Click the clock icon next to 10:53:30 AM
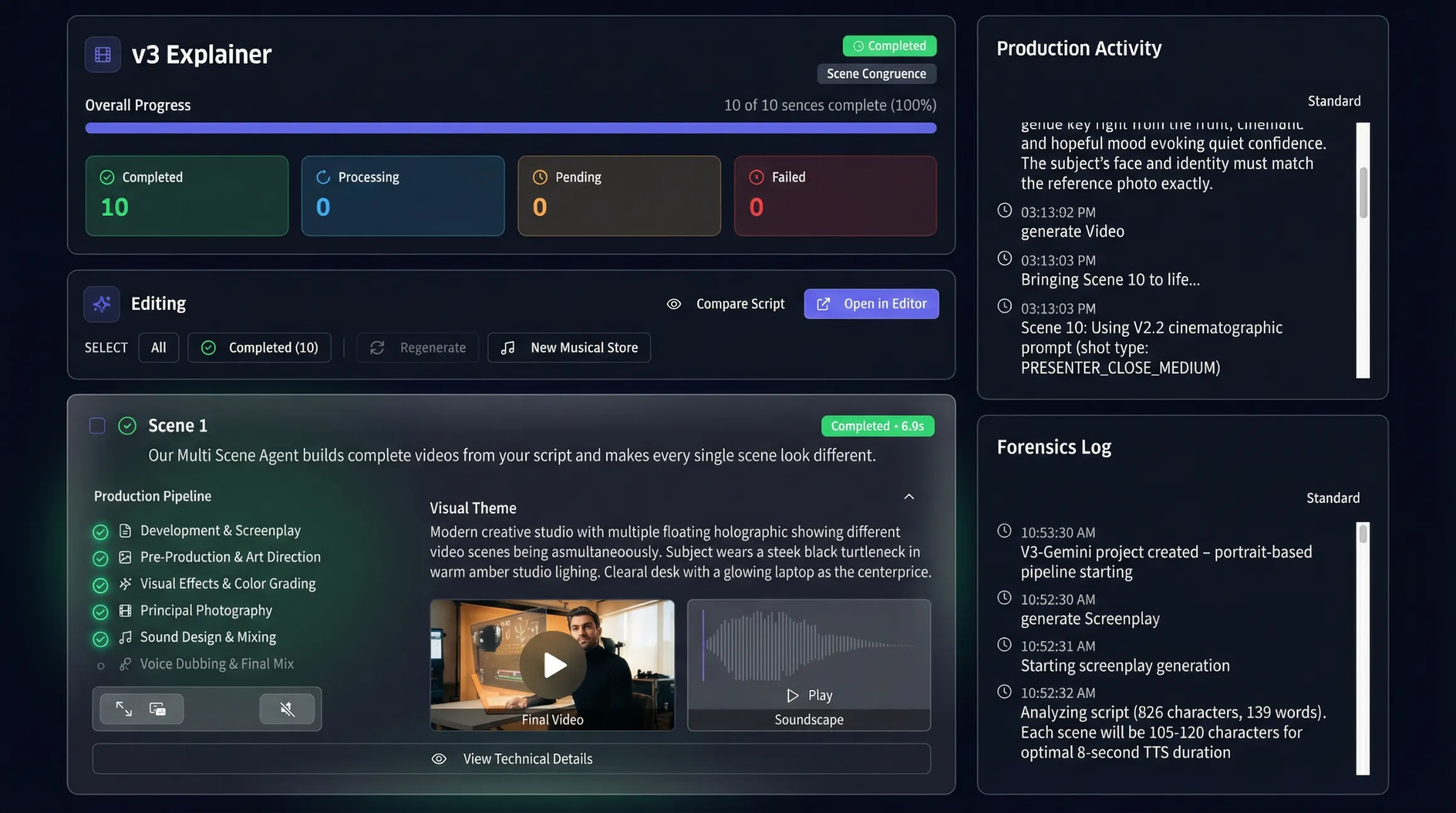The height and width of the screenshot is (813, 1456). [x=1005, y=531]
